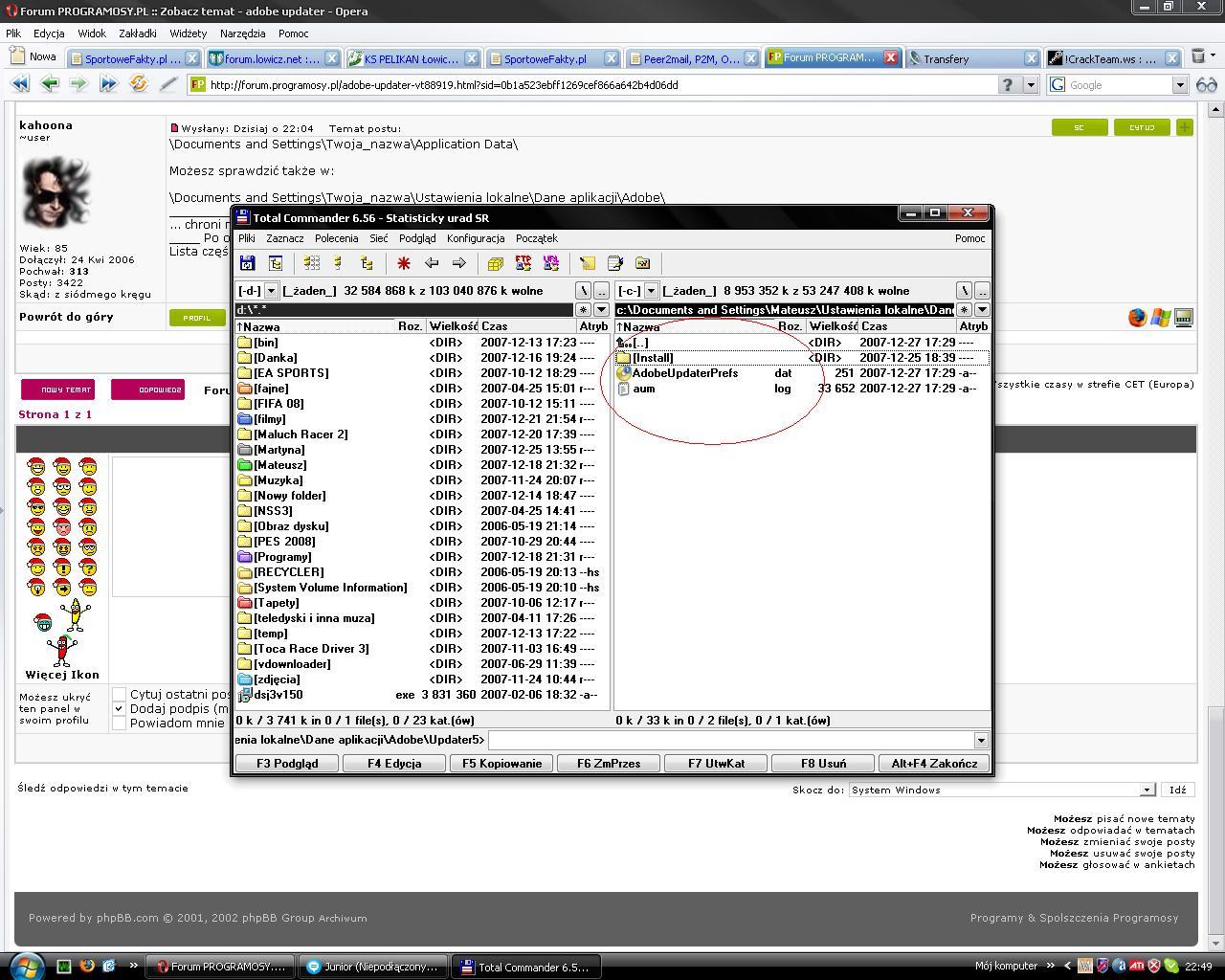
Task: Click the parent directory '..' button of right panel
Action: 982,290
